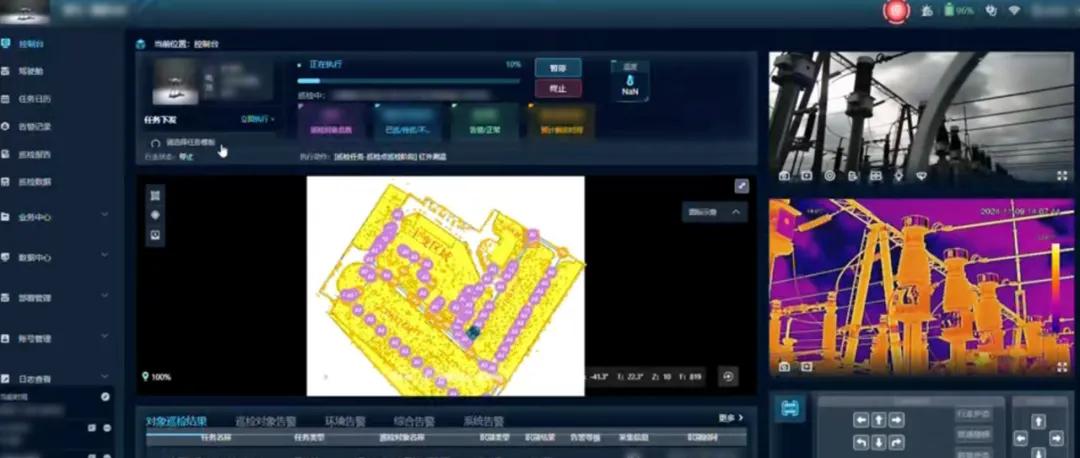This screenshot has height=458, width=1080.
Task: Click the robot icon on the map
Action: click(473, 332)
